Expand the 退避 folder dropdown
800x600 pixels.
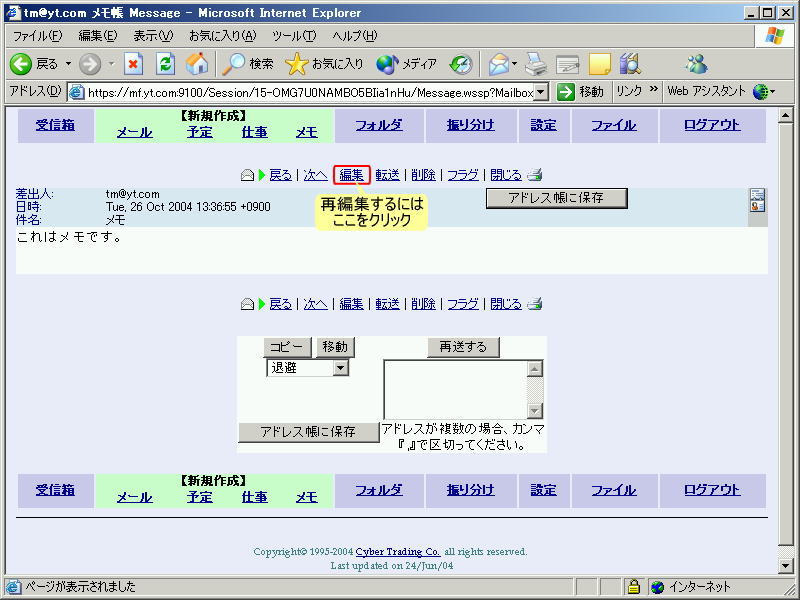tap(340, 368)
